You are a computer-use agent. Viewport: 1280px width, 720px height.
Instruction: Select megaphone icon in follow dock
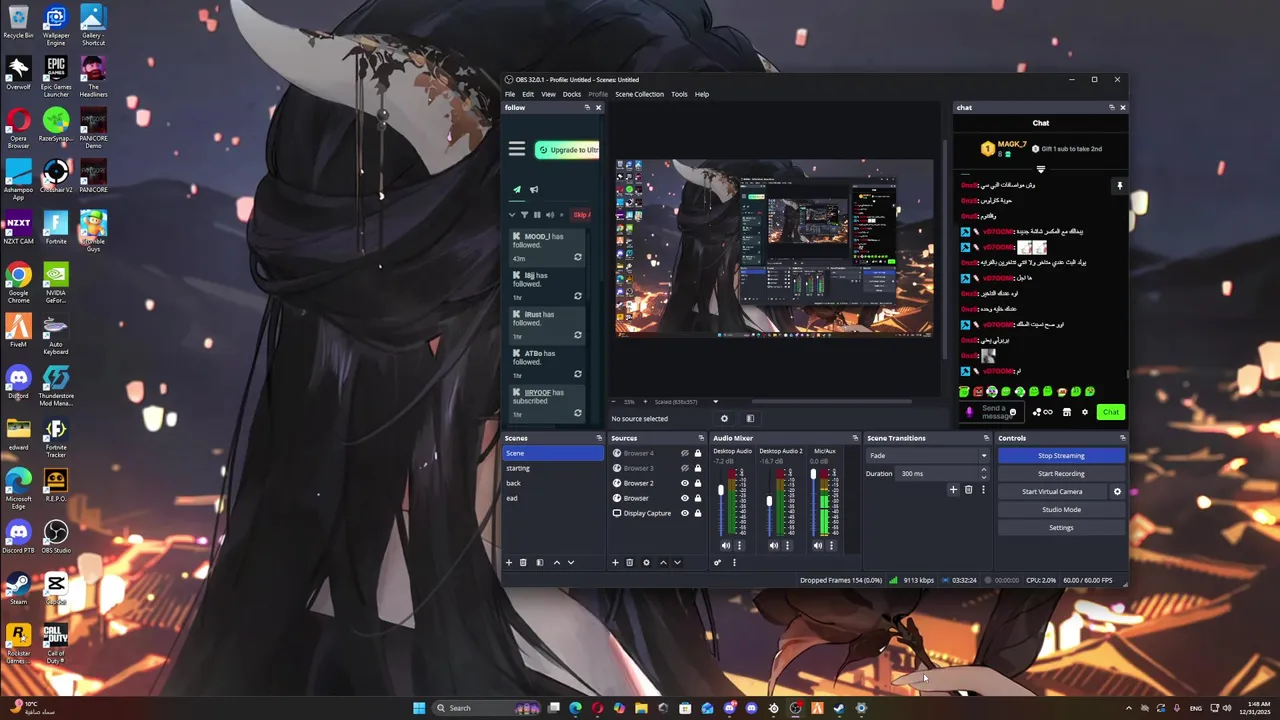[x=534, y=189]
